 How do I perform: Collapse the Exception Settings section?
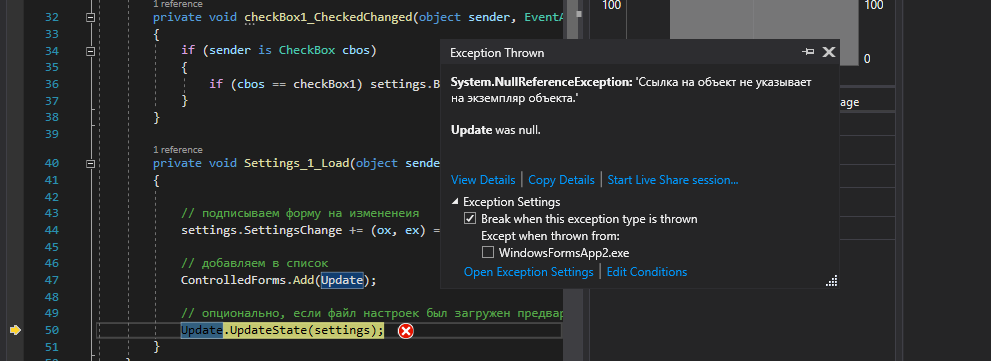point(455,202)
